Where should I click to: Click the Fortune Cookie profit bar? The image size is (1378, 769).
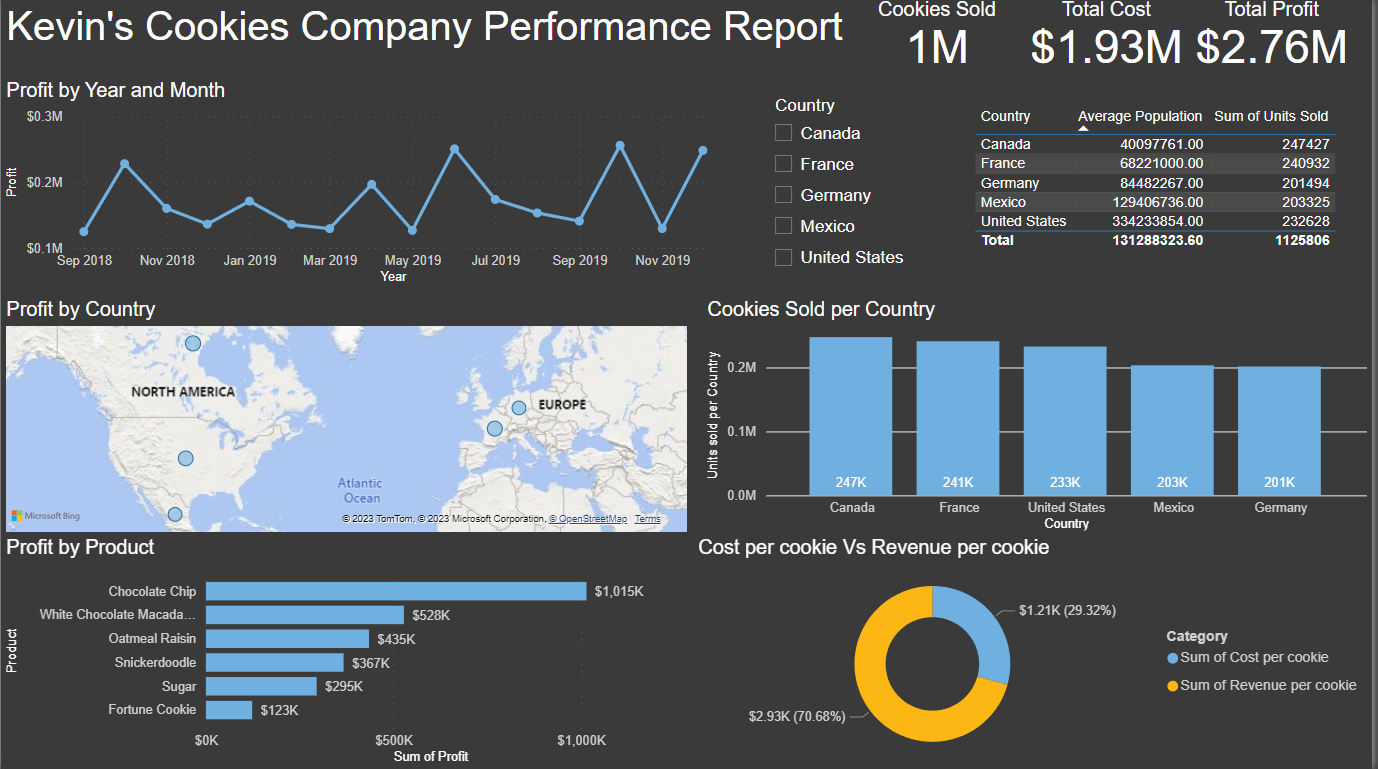click(229, 710)
